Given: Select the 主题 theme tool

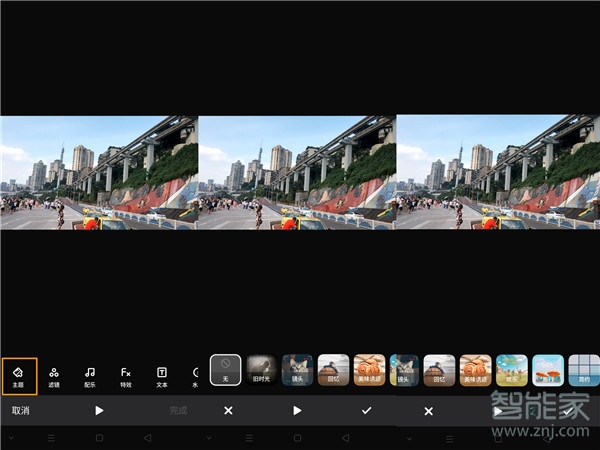Looking at the screenshot, I should click(19, 375).
